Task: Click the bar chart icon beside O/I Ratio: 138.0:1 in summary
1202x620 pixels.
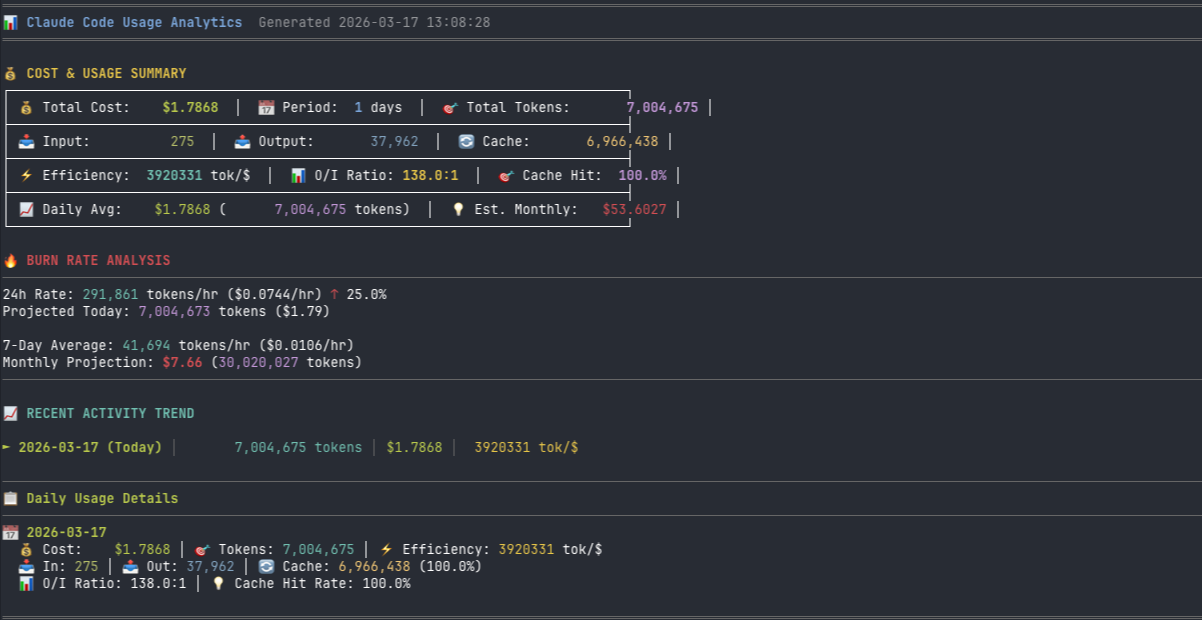Action: (298, 176)
